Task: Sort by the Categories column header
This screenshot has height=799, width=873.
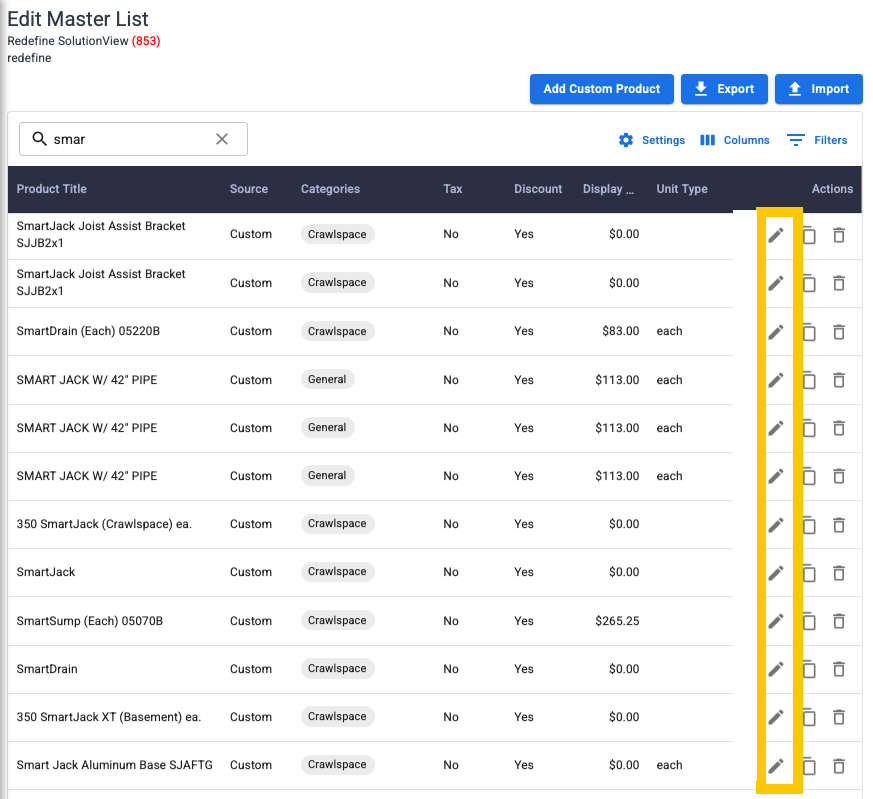Action: (330, 189)
